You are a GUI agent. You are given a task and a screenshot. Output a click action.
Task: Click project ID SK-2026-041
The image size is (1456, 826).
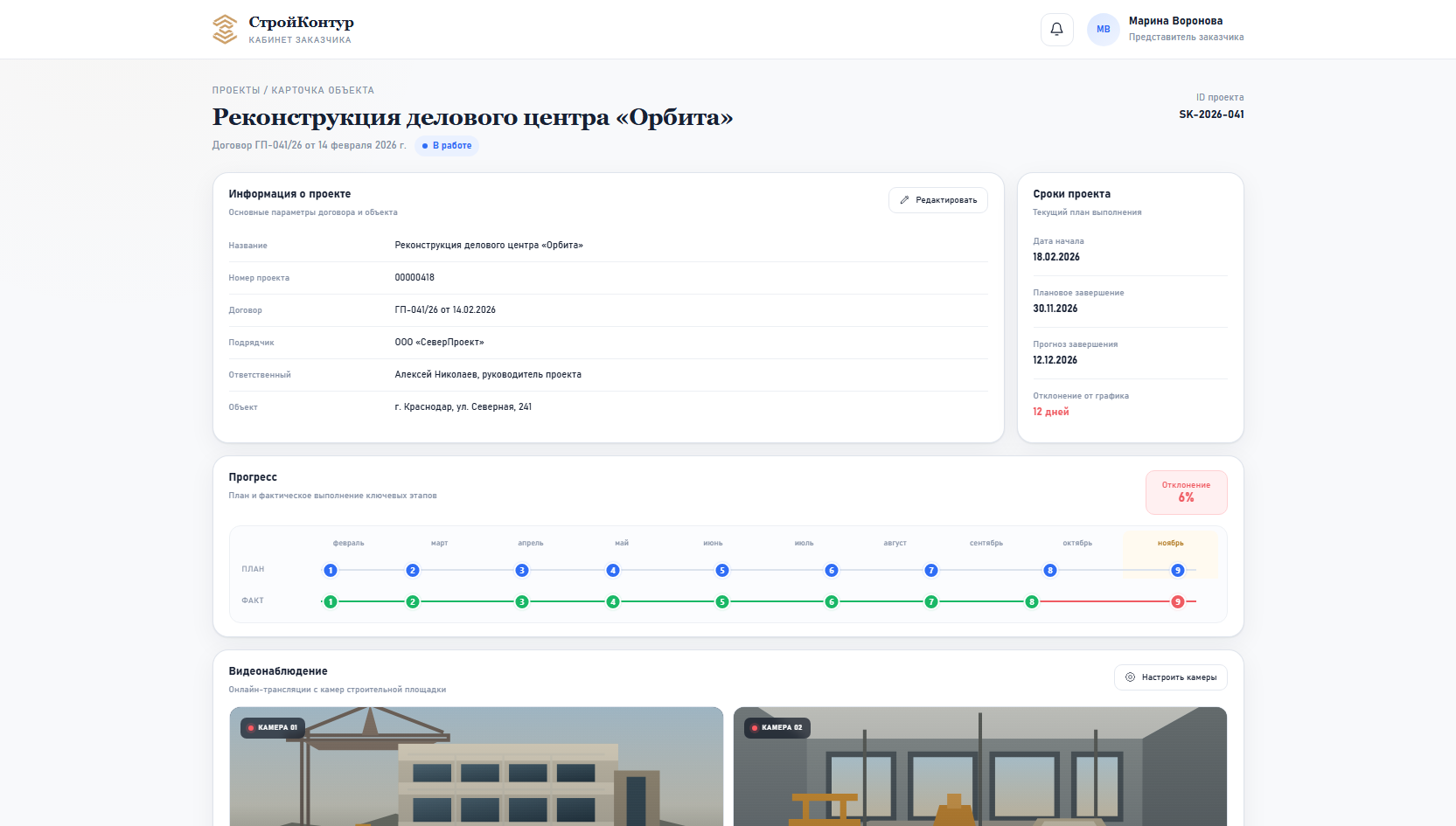(x=1211, y=115)
